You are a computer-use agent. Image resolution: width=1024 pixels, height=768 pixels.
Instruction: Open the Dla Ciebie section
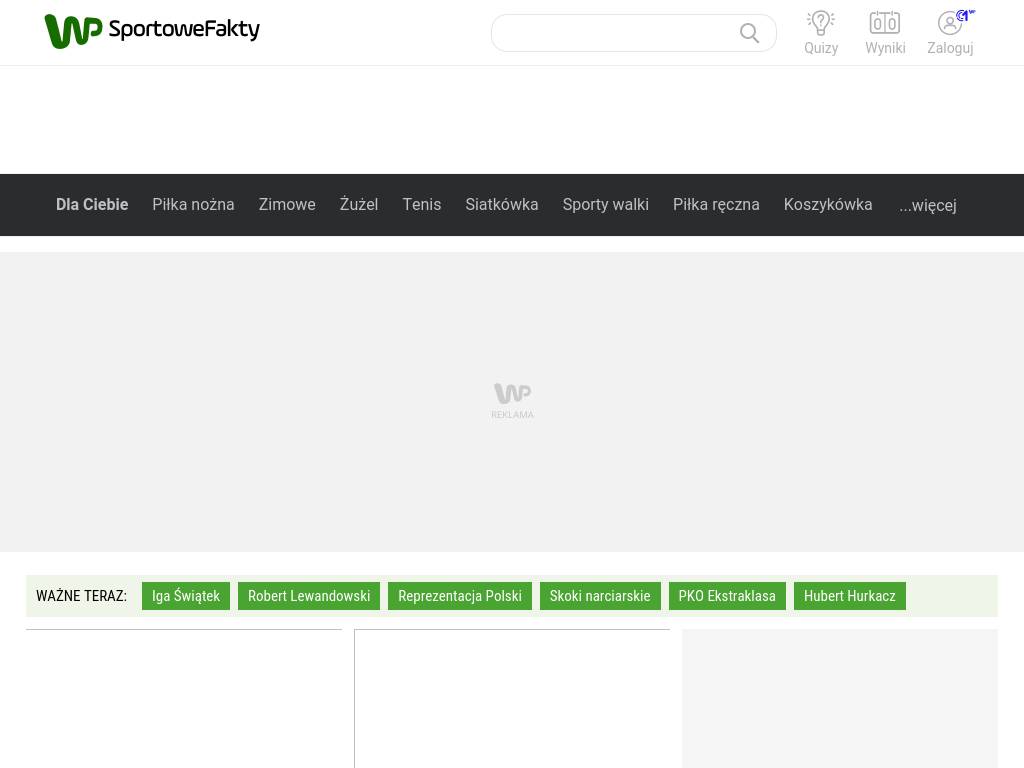(x=92, y=204)
